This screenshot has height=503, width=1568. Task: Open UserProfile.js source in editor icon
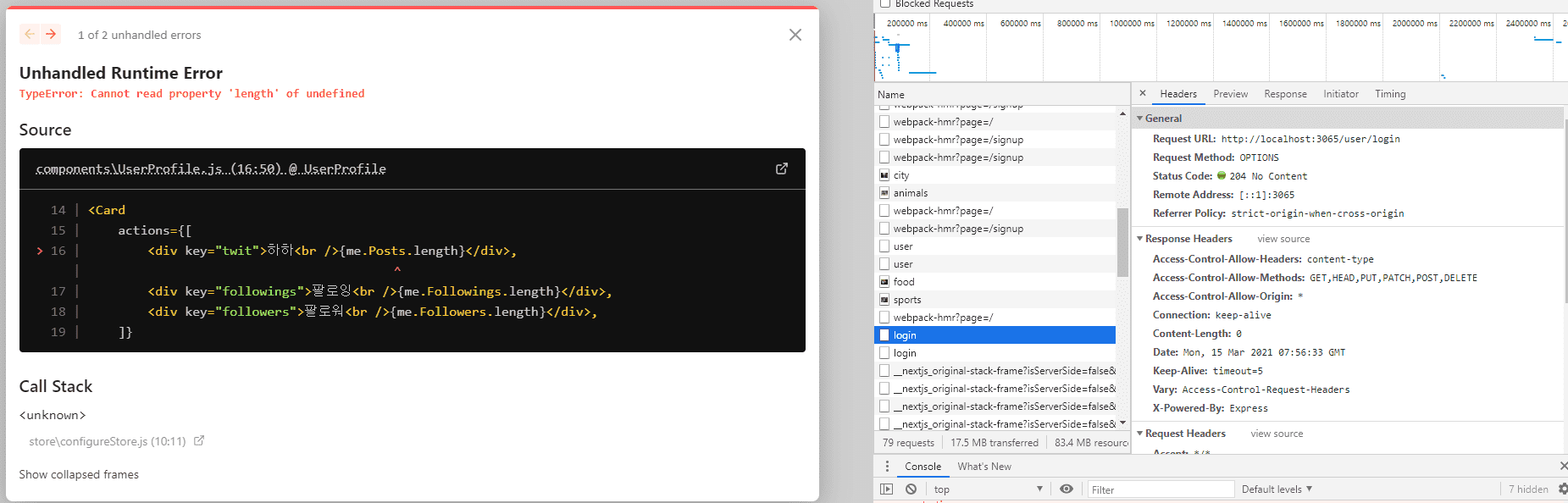point(781,169)
